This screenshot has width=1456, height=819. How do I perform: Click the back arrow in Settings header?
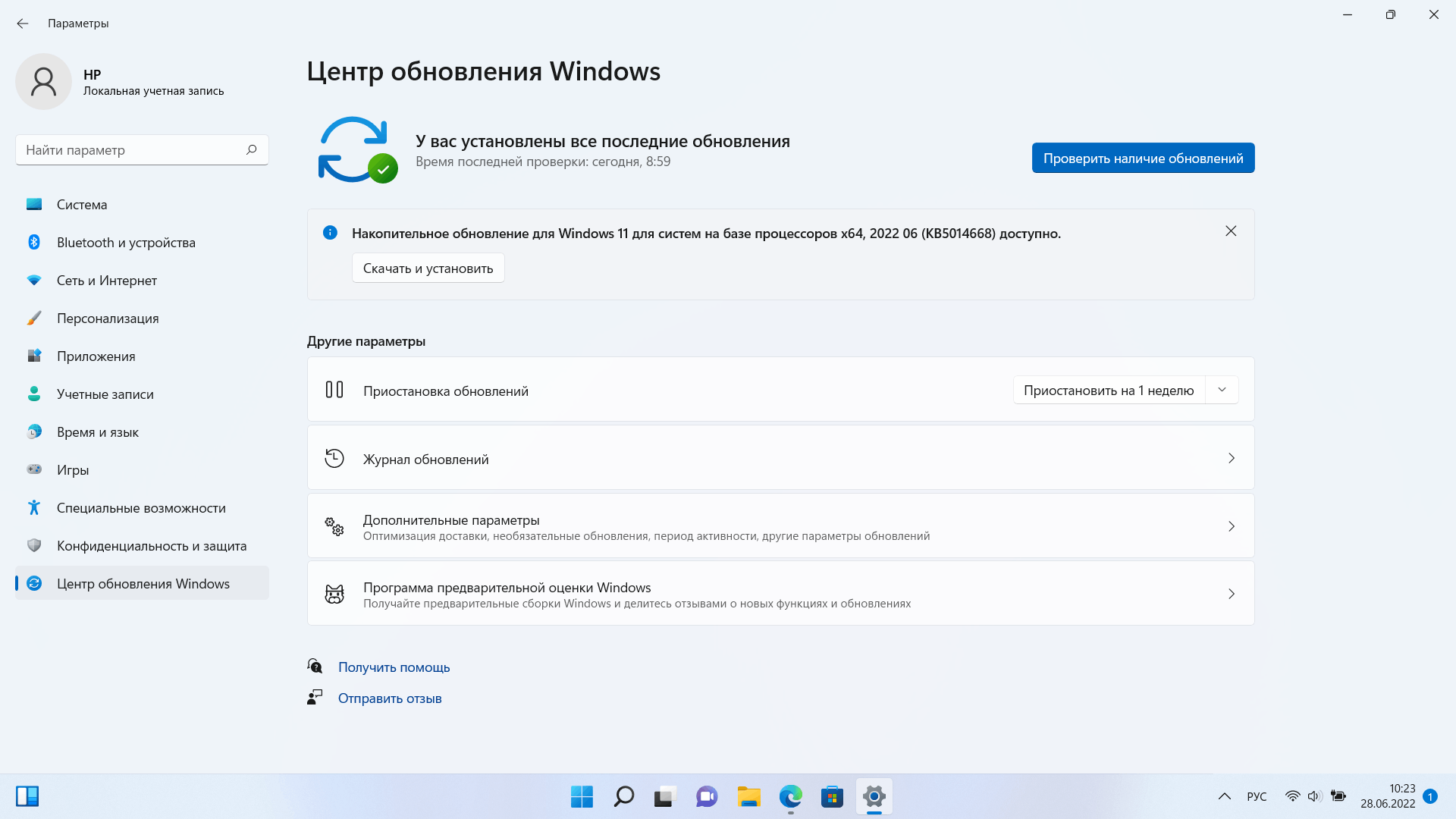coord(23,24)
